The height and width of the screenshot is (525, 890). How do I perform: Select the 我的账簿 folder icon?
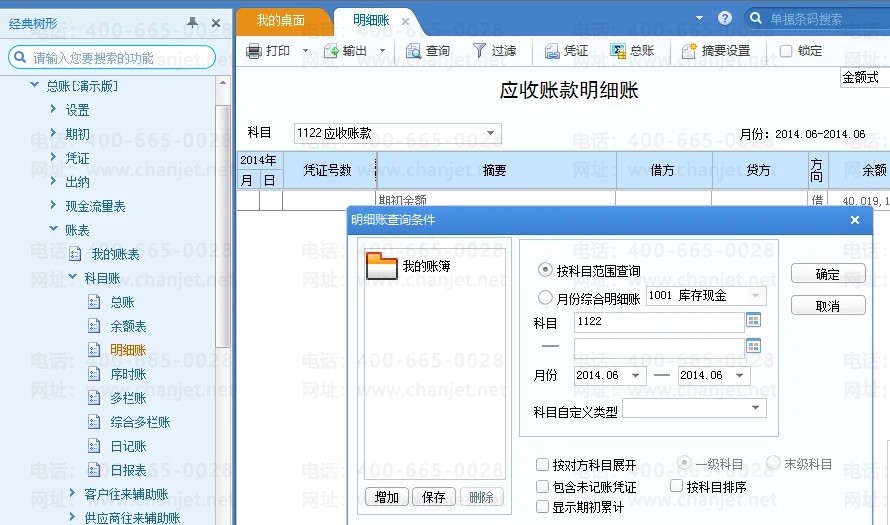click(x=381, y=266)
